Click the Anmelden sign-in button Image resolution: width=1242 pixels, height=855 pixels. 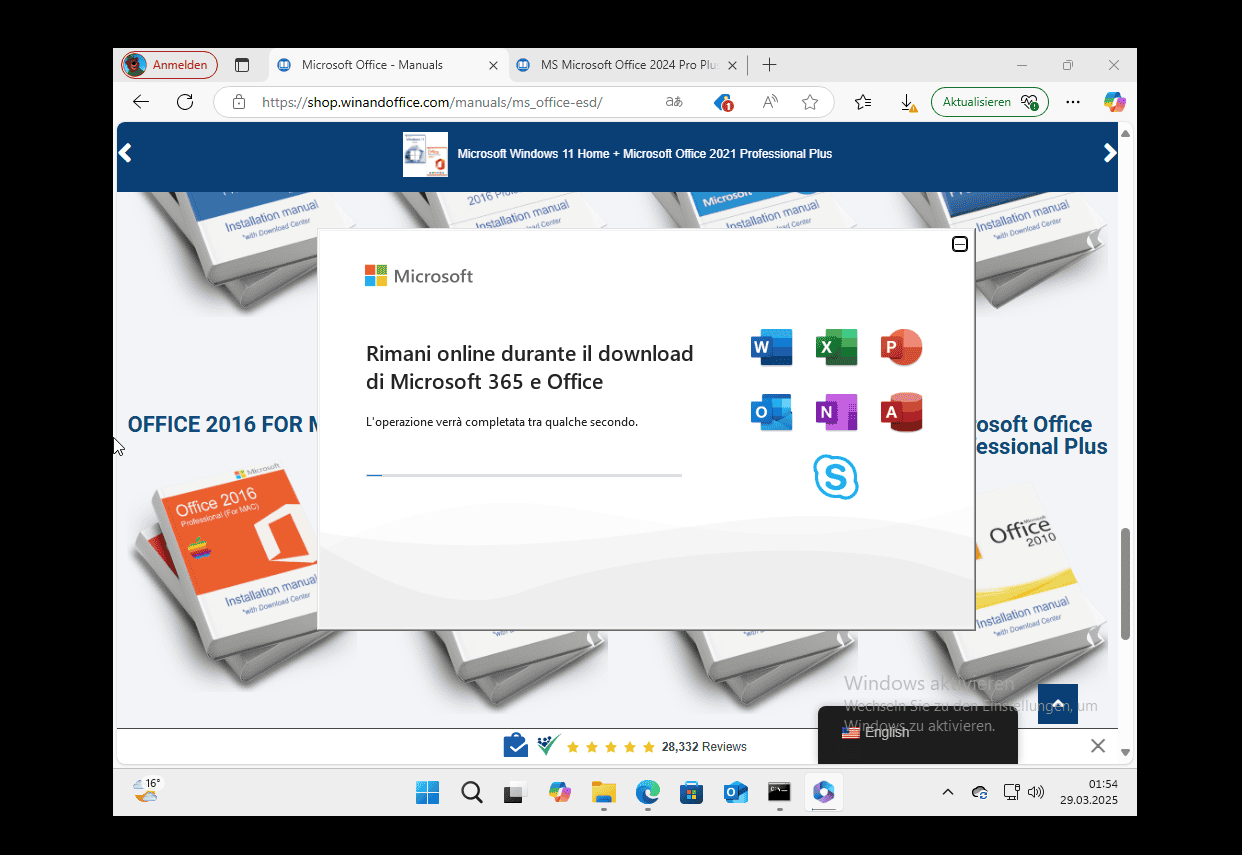tap(169, 65)
